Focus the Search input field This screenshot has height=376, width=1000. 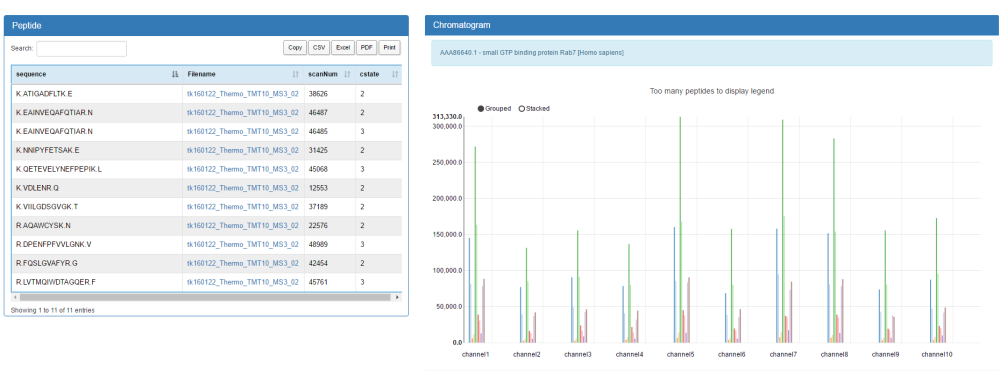click(82, 48)
